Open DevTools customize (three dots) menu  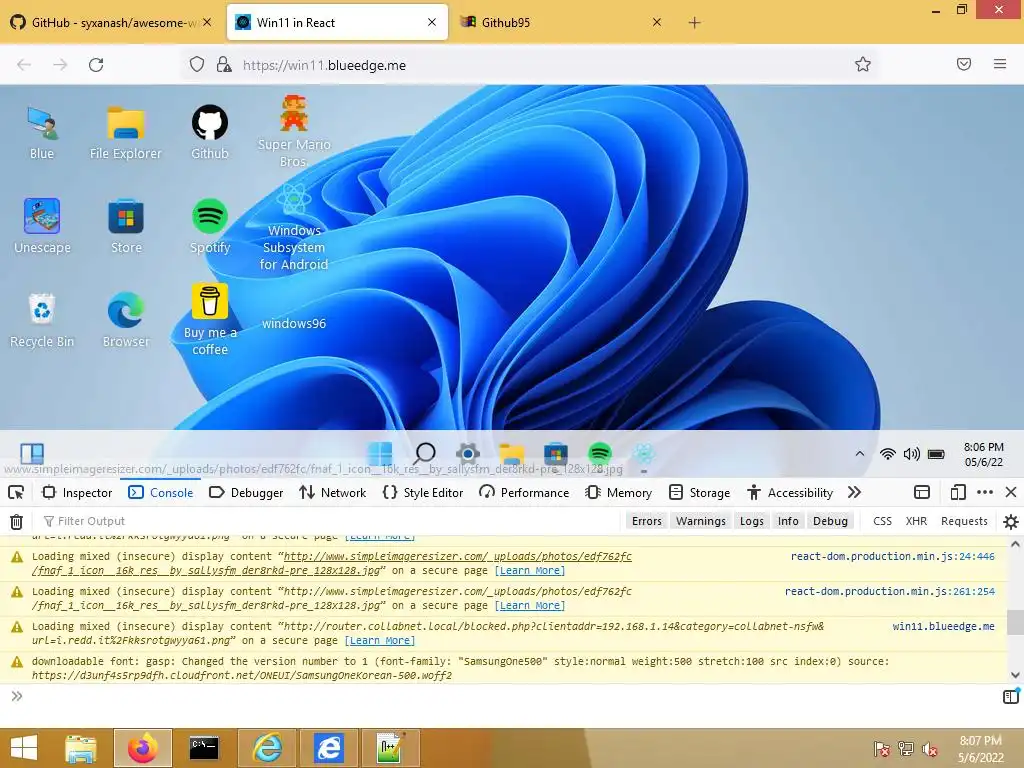(985, 492)
